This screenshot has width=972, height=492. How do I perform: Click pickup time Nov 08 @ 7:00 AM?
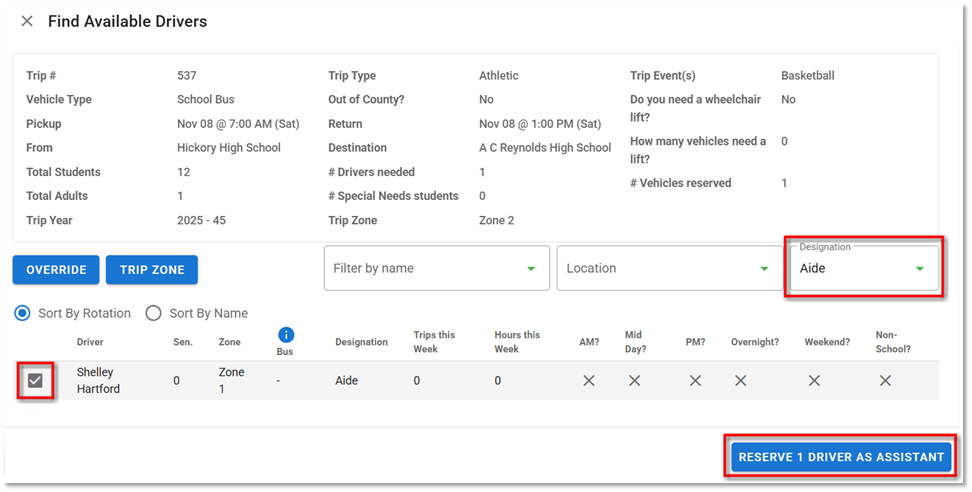click(238, 124)
